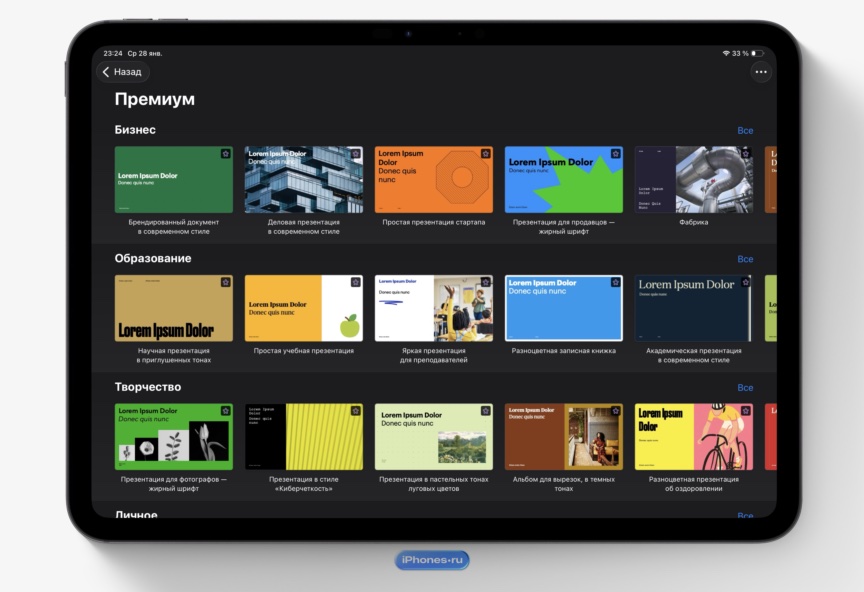
Task: Open the Деловая презентация building template
Action: click(x=304, y=180)
